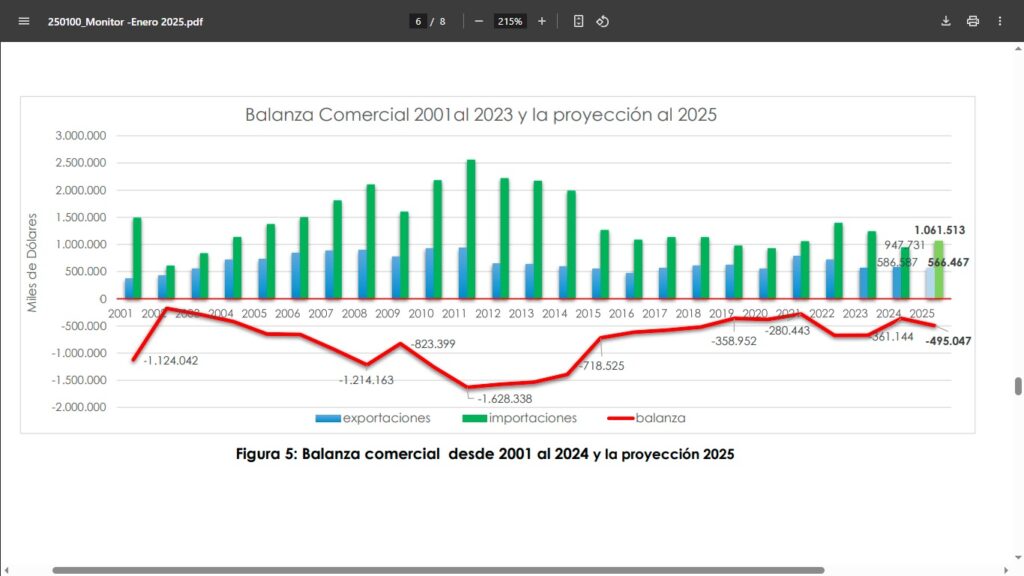Click the zoom in plus button
The image size is (1024, 576).
541,21
